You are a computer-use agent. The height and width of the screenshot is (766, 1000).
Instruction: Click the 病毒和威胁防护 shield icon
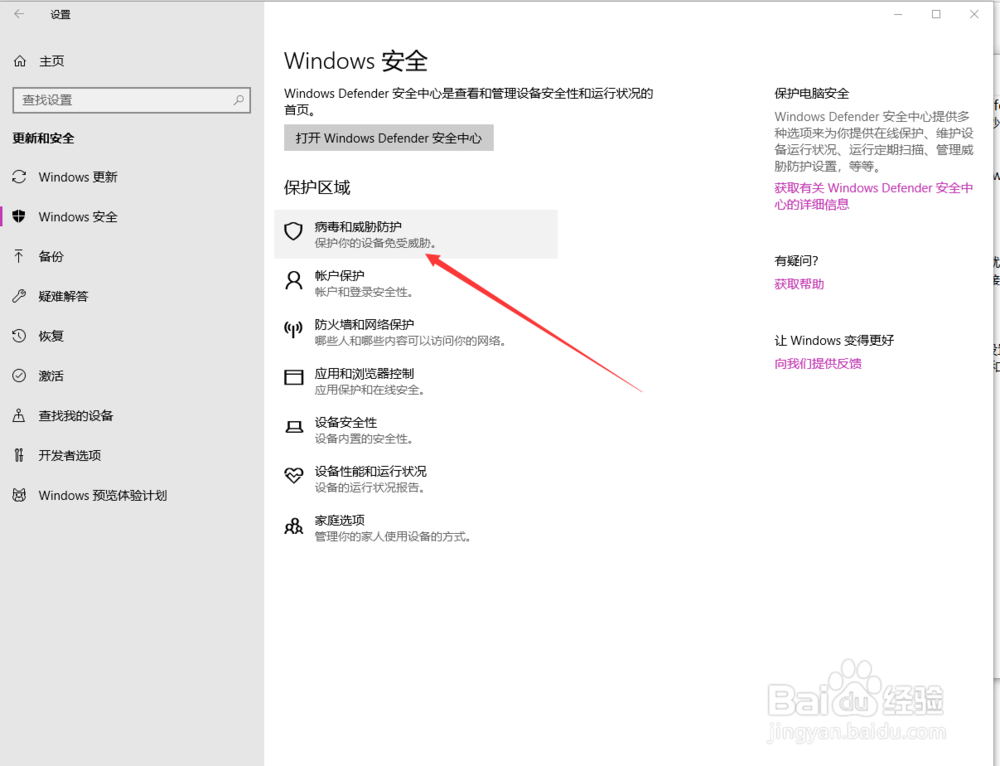click(x=293, y=231)
